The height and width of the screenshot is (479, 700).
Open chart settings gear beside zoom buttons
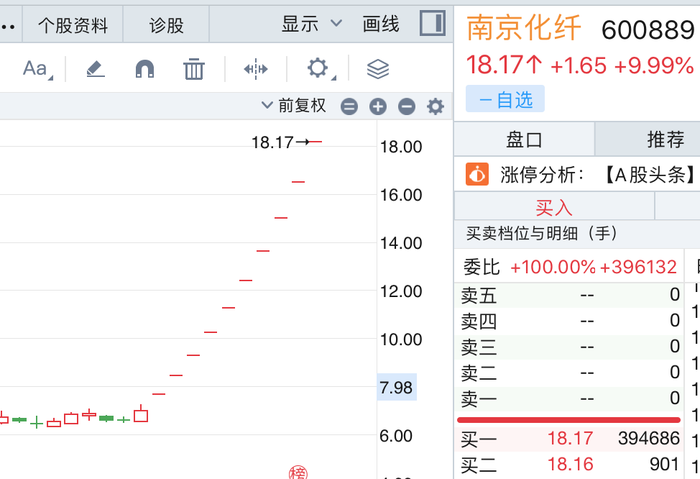[435, 107]
